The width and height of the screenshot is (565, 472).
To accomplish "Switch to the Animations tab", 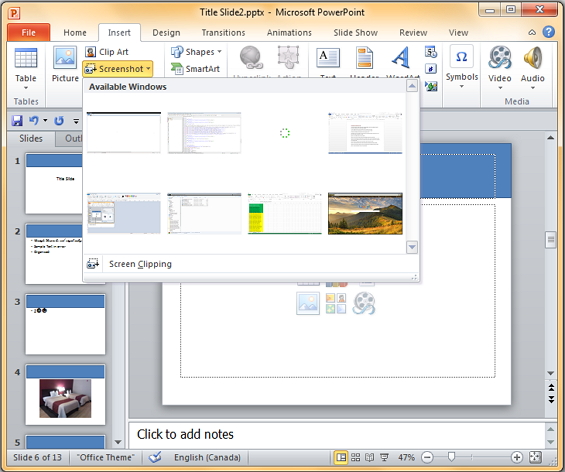I will pos(289,32).
